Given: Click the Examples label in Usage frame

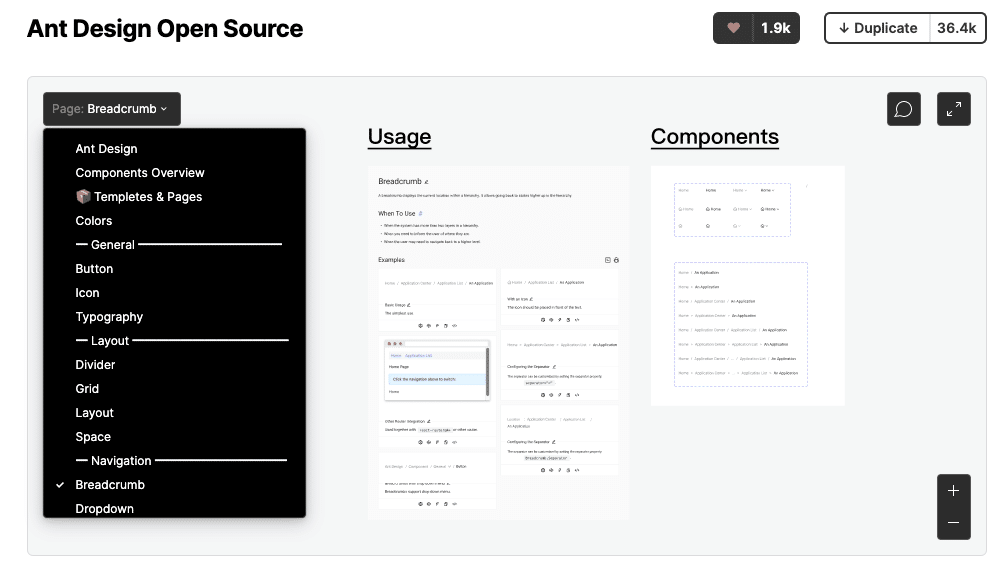Looking at the screenshot, I should pyautogui.click(x=391, y=260).
